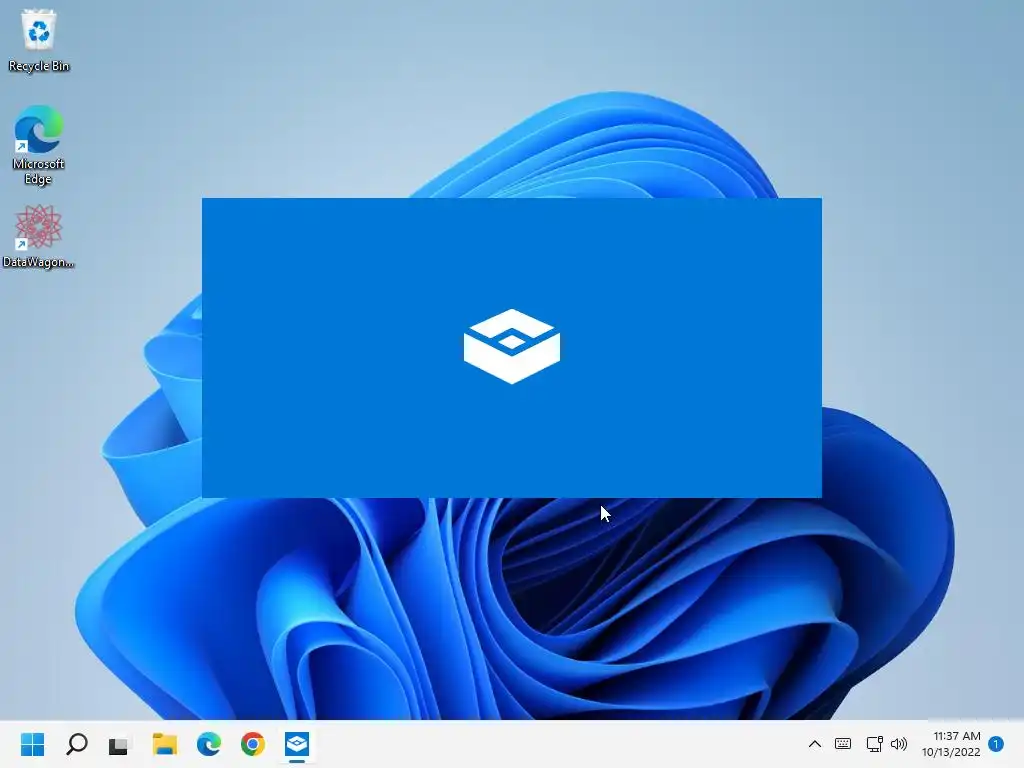Select Windows Sandbox taskbar icon
Image resolution: width=1024 pixels, height=768 pixels.
tap(296, 744)
